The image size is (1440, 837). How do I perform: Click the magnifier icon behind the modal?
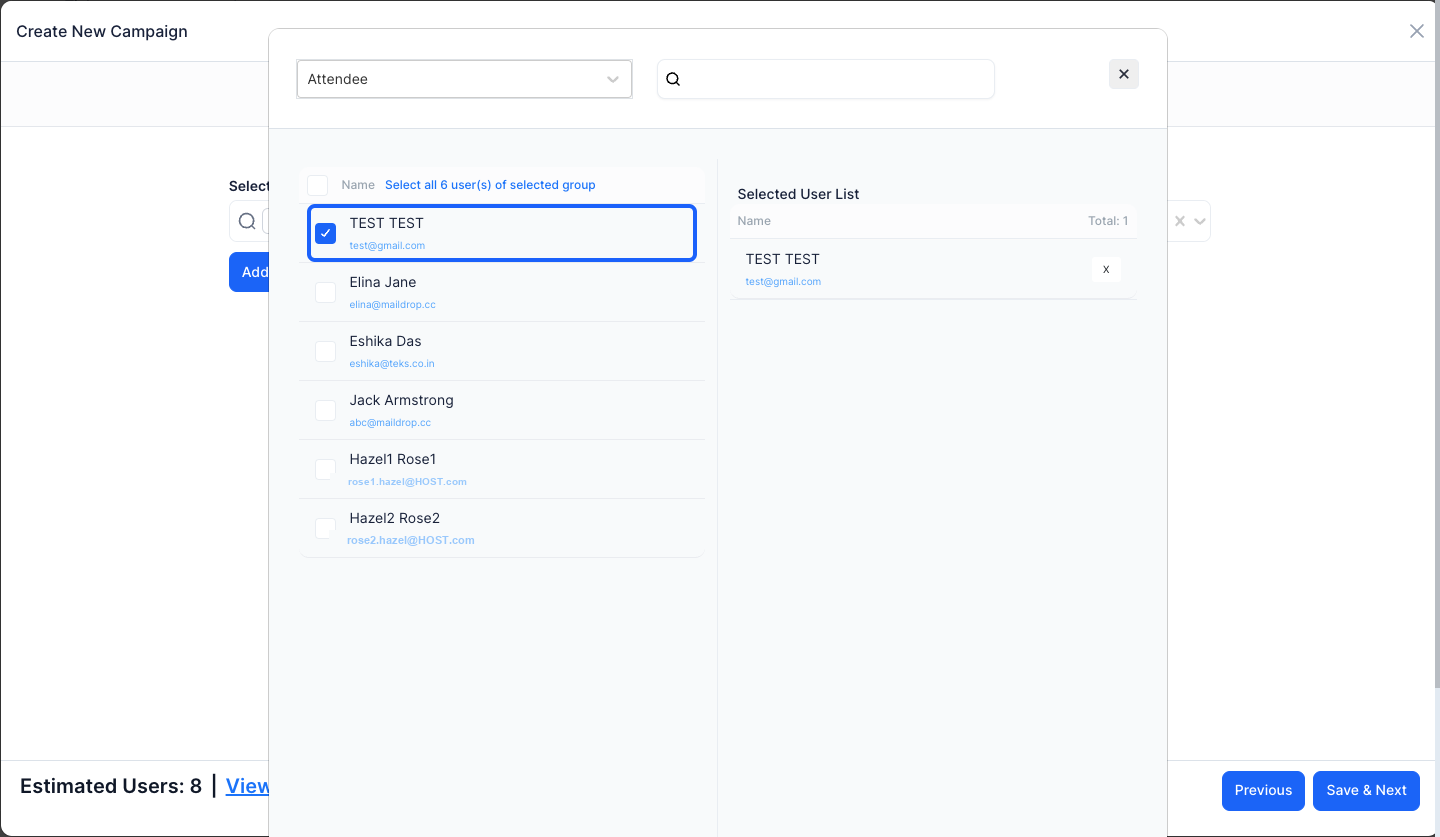tap(247, 221)
